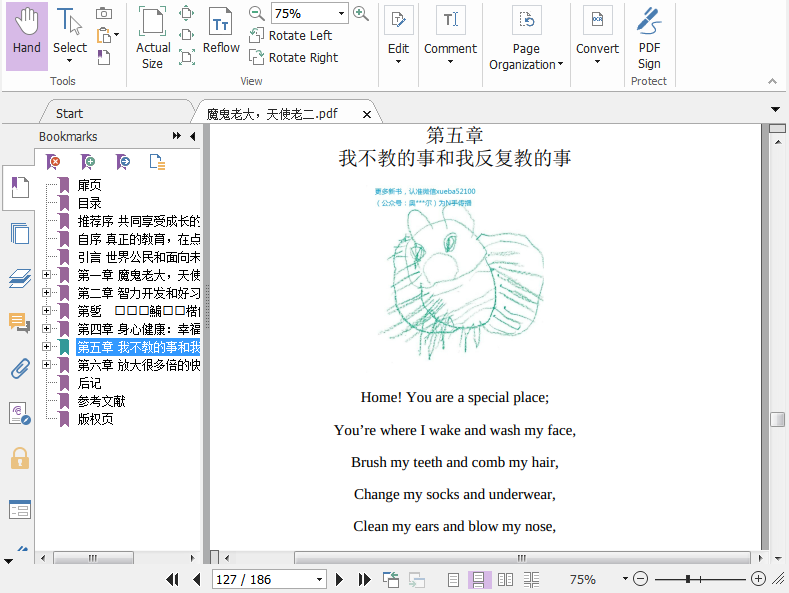
Task: Expand the 第一章 bookmark node
Action: pyautogui.click(x=46, y=275)
